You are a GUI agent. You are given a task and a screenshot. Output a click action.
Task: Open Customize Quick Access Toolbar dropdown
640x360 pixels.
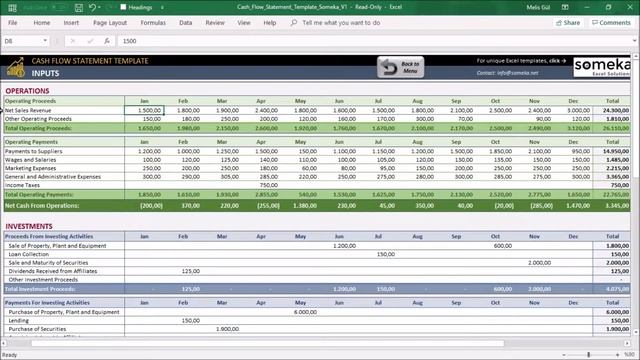pyautogui.click(x=162, y=7)
